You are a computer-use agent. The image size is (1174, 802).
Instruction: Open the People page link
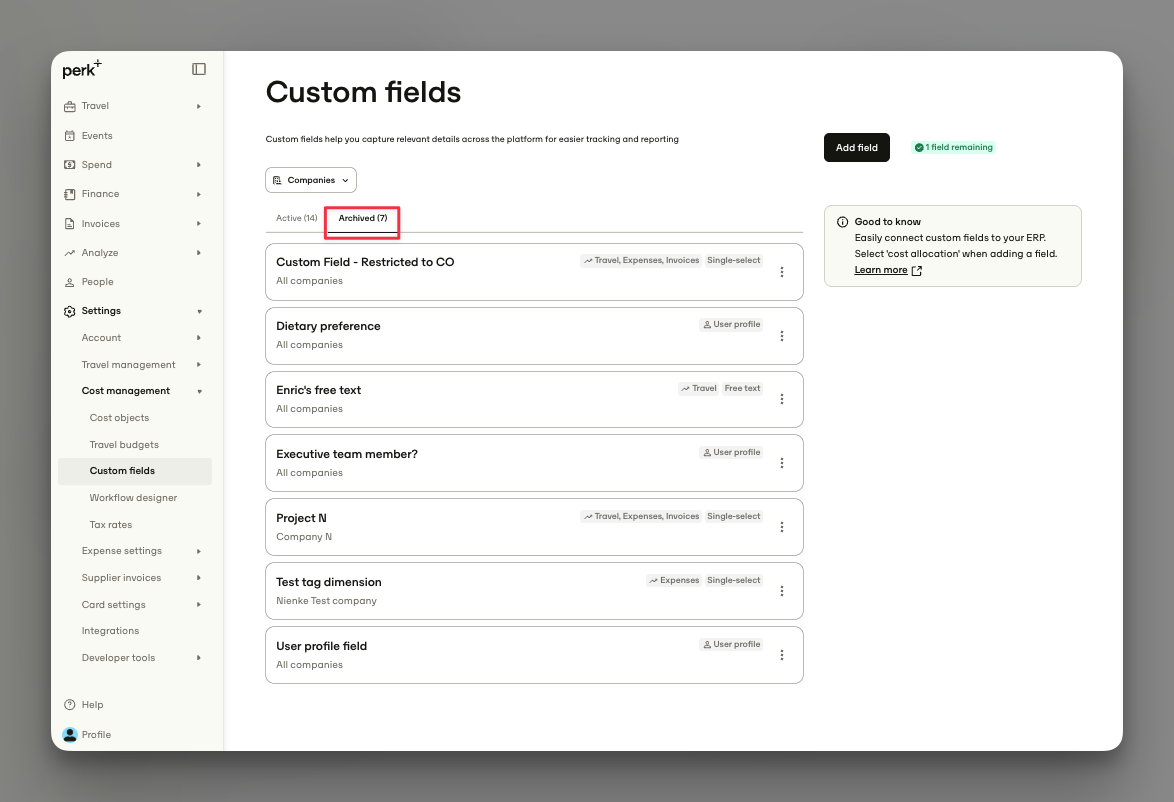97,282
